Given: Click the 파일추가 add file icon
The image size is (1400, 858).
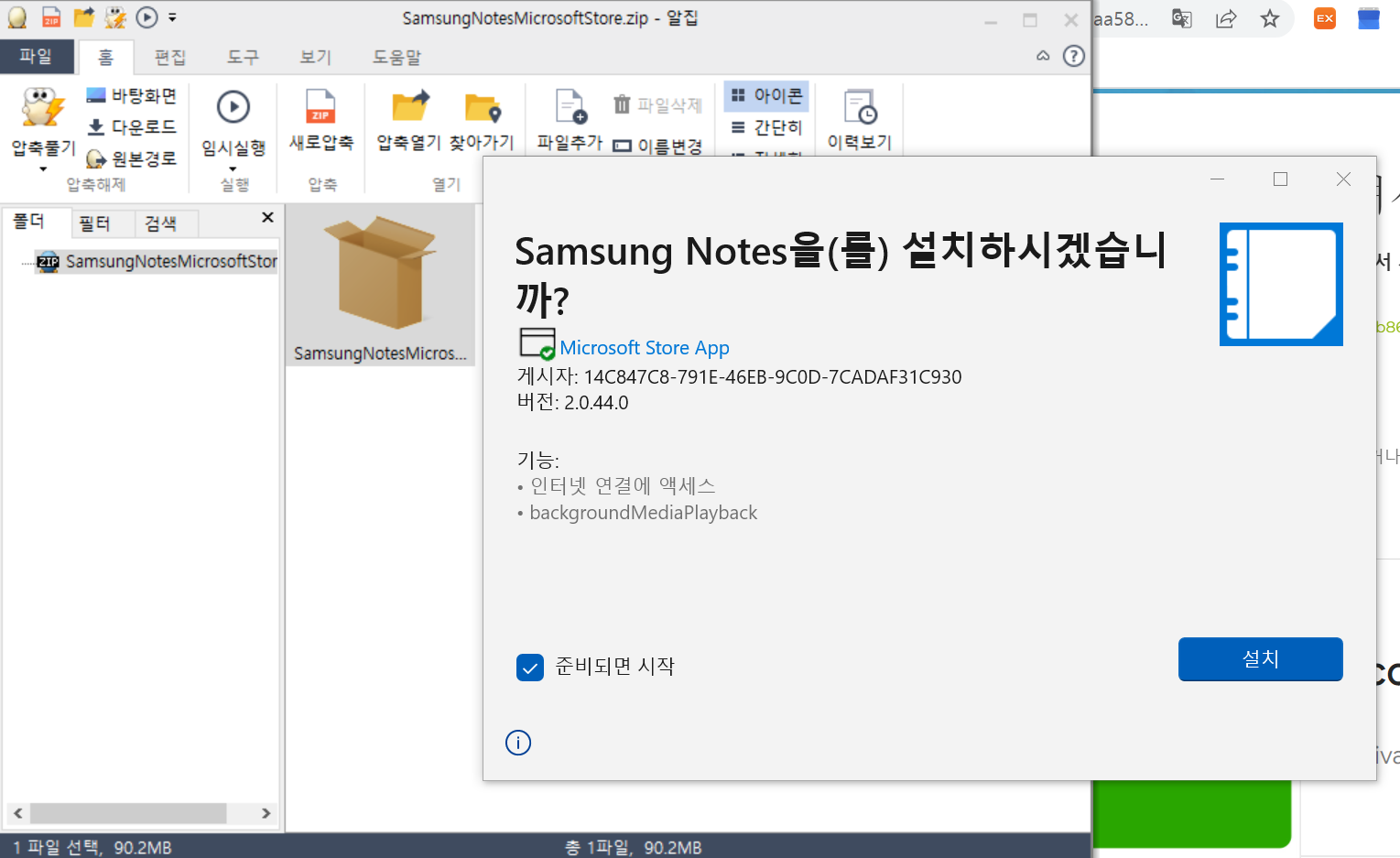Looking at the screenshot, I should (x=570, y=107).
